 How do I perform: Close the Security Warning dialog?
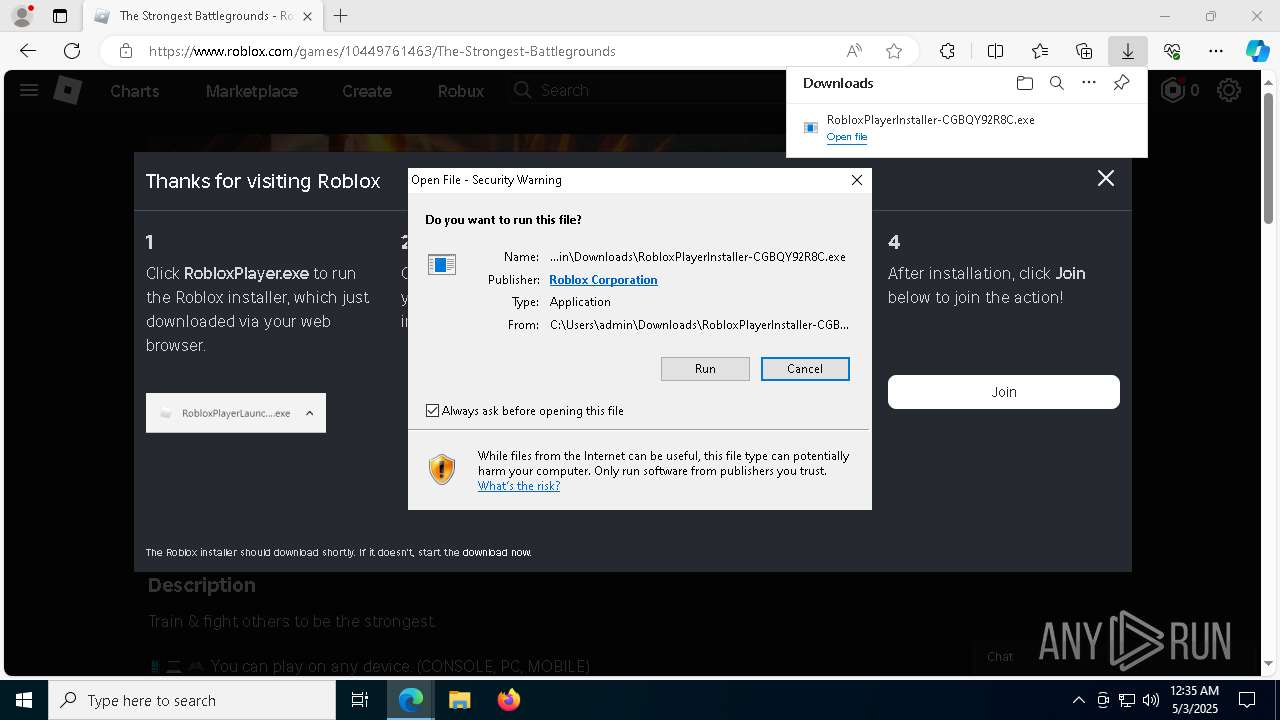pos(857,180)
